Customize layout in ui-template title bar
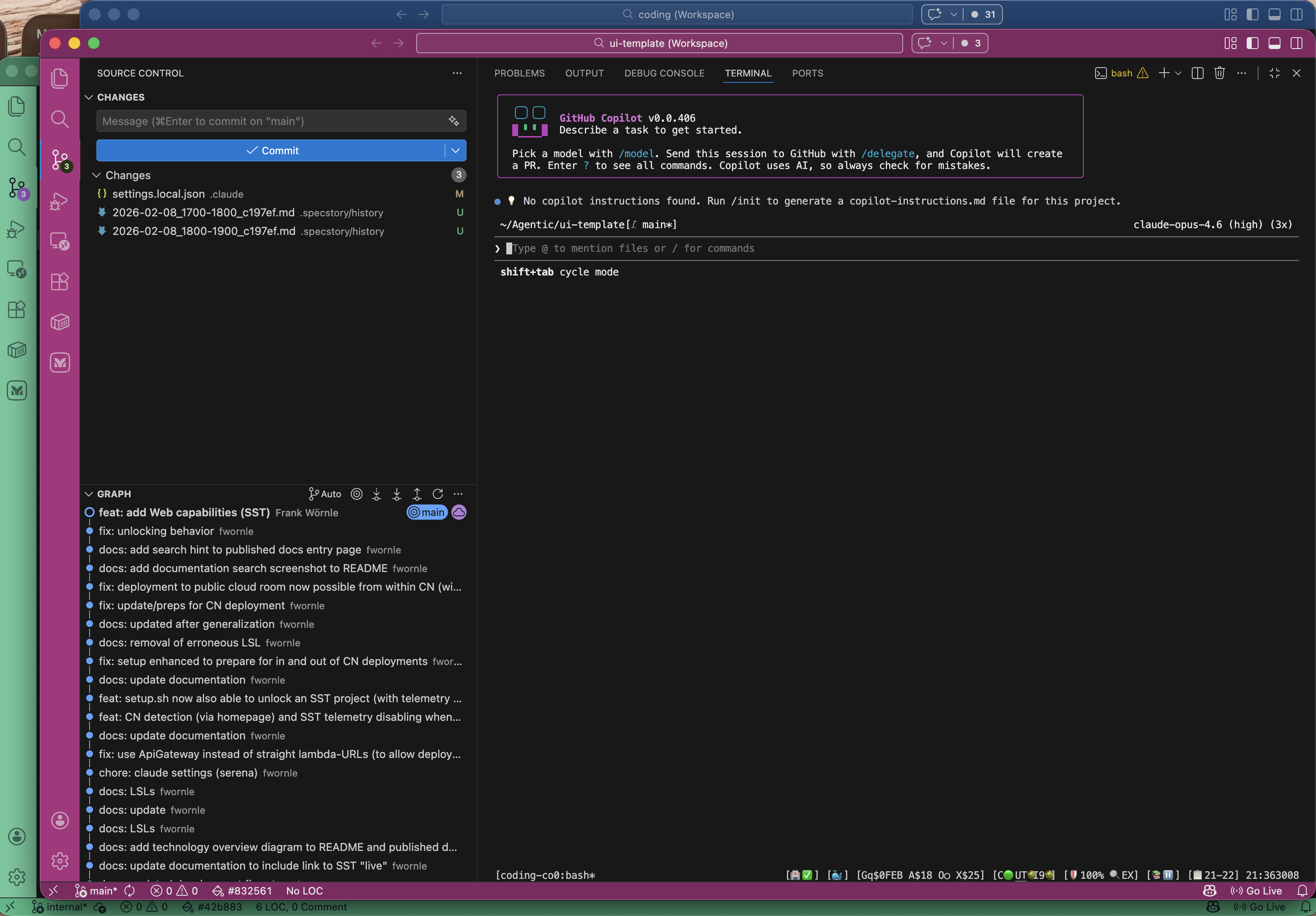Image resolution: width=1316 pixels, height=916 pixels. (1231, 43)
